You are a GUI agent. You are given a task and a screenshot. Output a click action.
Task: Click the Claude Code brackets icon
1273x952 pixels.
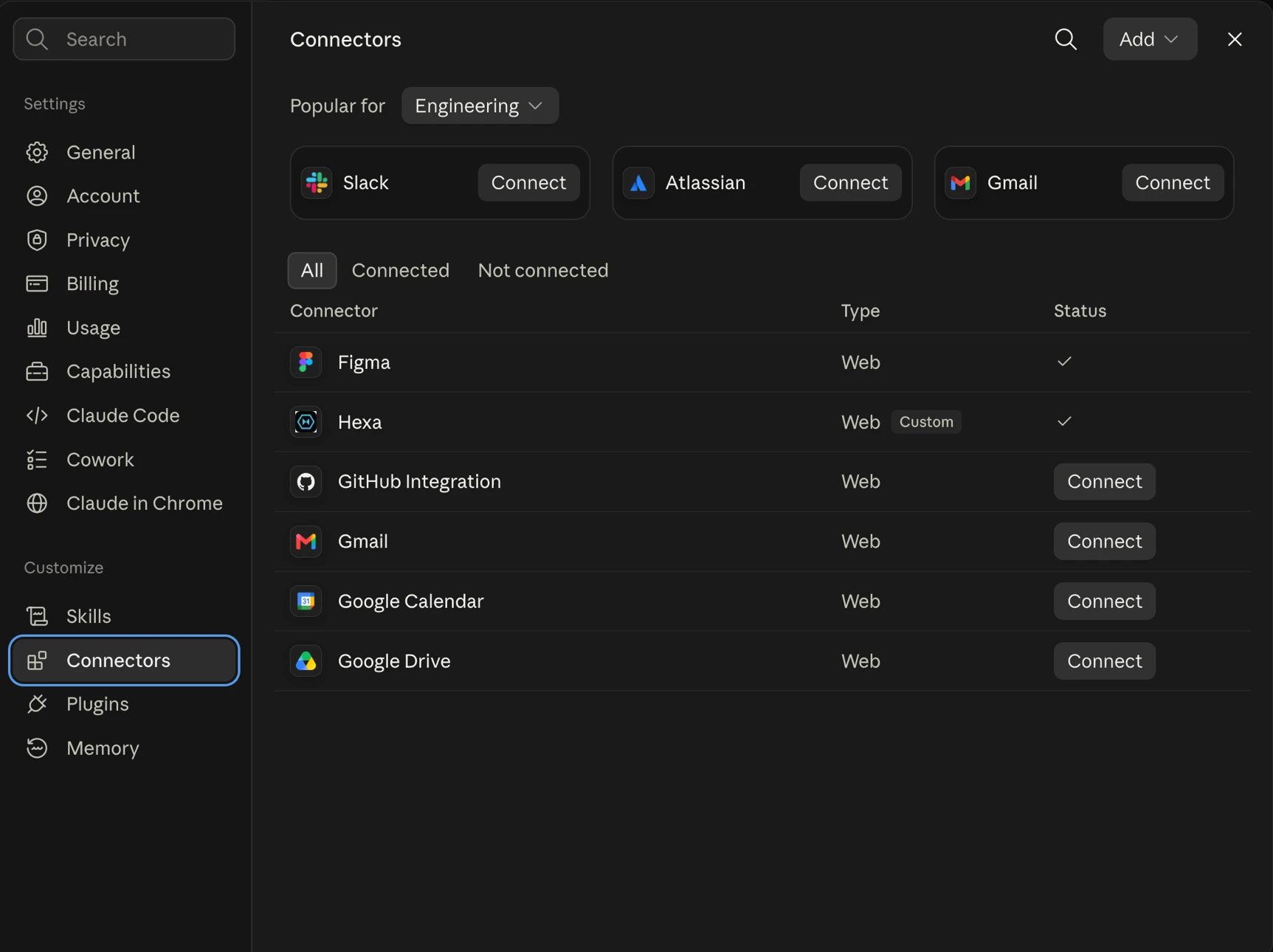[x=37, y=415]
